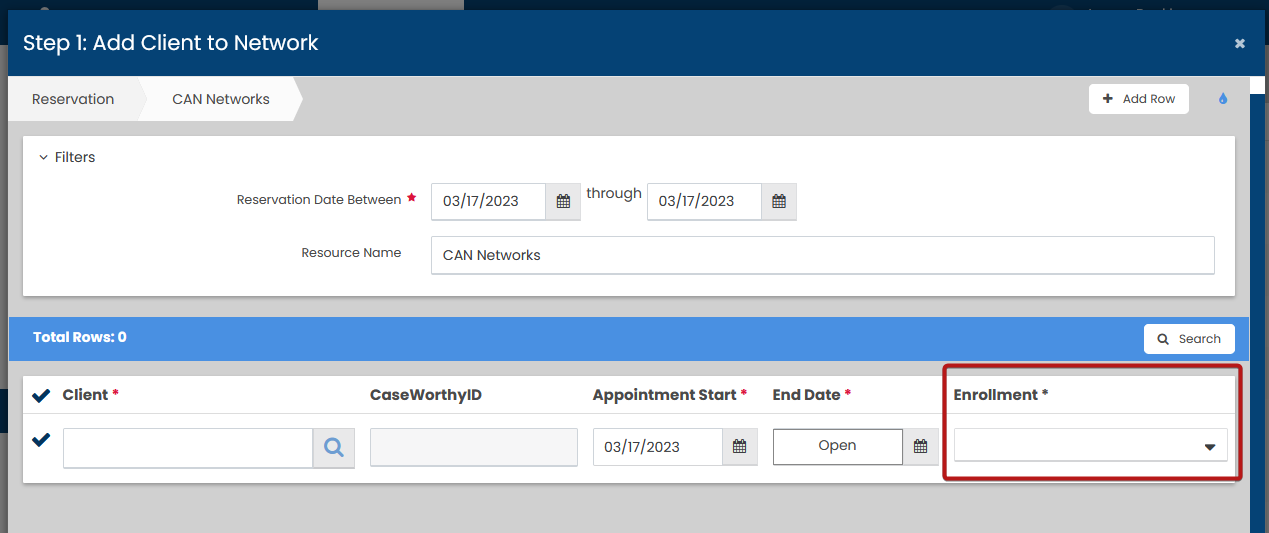Toggle the select-all checkmark in header

coord(41,395)
